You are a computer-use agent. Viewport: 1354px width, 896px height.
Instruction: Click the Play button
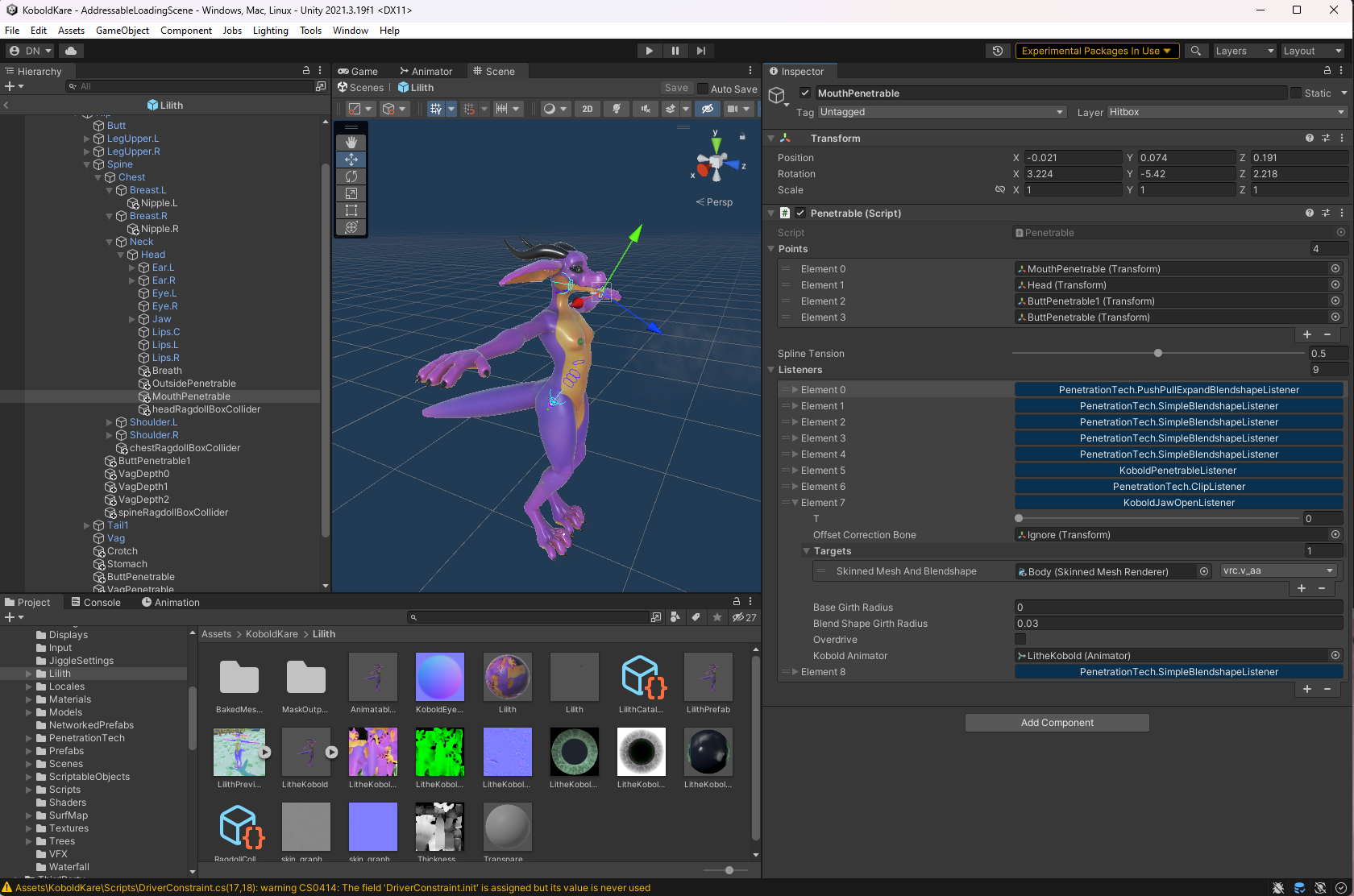click(x=649, y=51)
